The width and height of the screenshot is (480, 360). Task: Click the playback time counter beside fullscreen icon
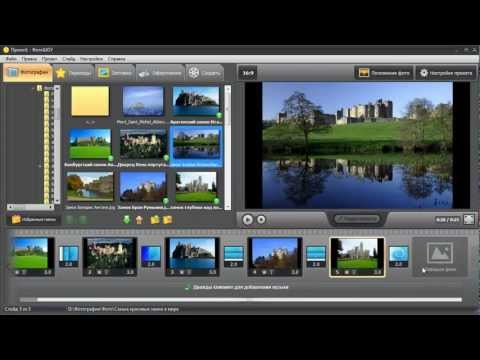click(x=447, y=220)
